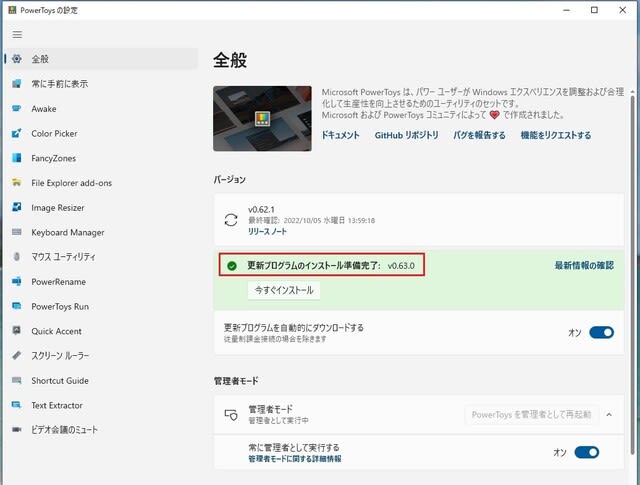Open 管理者モードに関する詳細情報 link
The height and width of the screenshot is (485, 640).
[295, 459]
